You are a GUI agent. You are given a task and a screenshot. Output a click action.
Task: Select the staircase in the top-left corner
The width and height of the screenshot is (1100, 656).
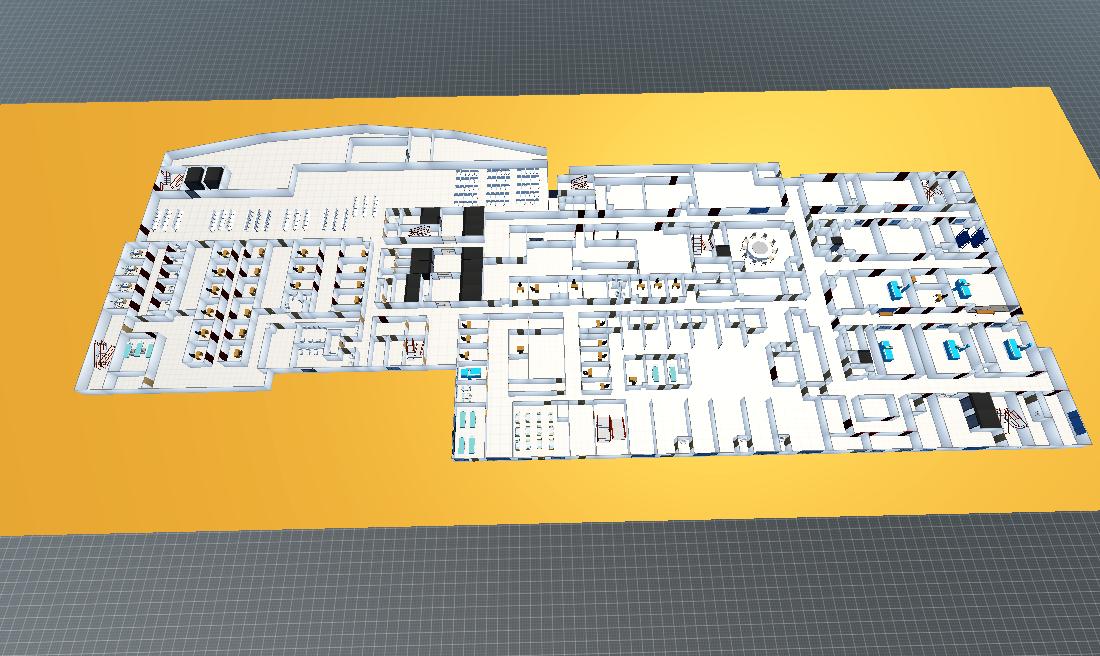click(172, 182)
